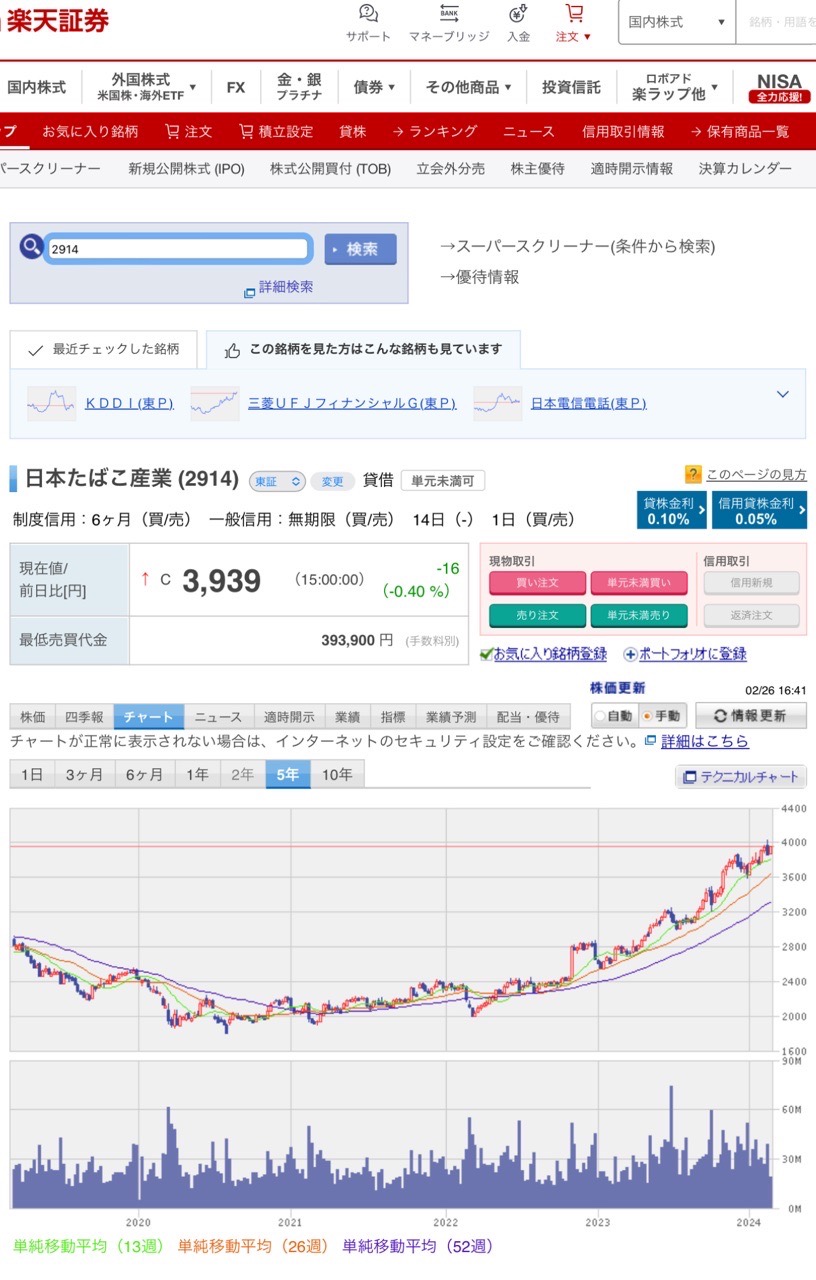Select the 自動 auto-update radio button
Viewport: 816px width, 1280px height.
pyautogui.click(x=600, y=716)
